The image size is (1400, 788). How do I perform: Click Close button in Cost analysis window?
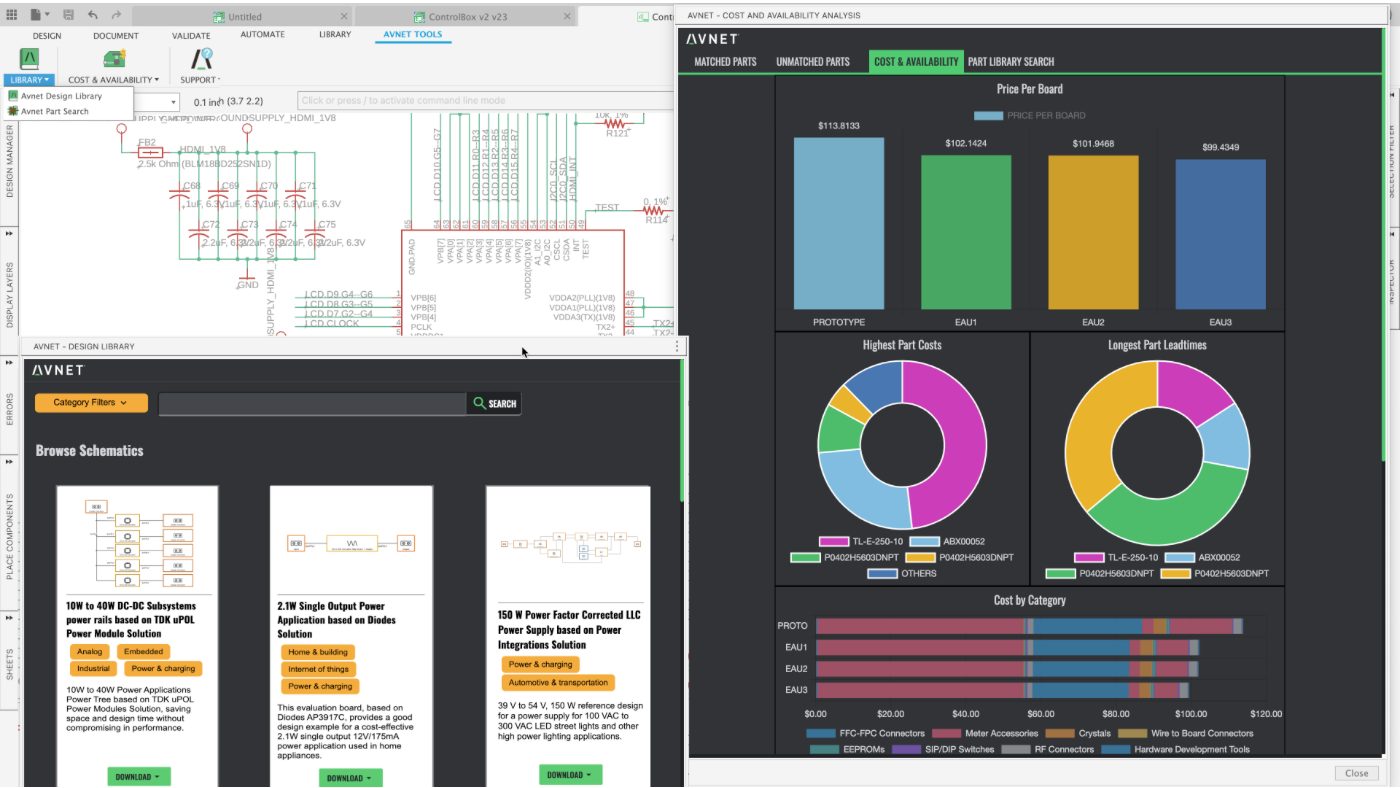pyautogui.click(x=1357, y=773)
